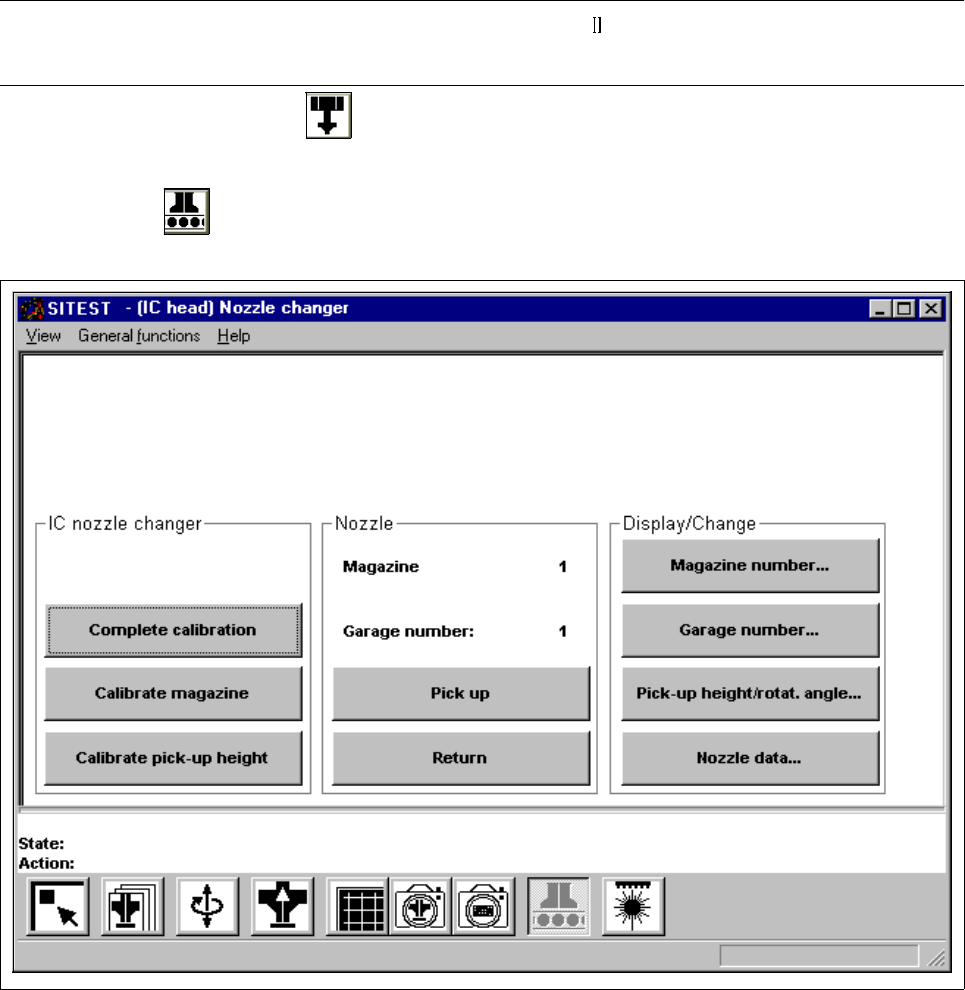This screenshot has width=965, height=990.
Task: Click the IC head icon above the window
Action: point(328,116)
